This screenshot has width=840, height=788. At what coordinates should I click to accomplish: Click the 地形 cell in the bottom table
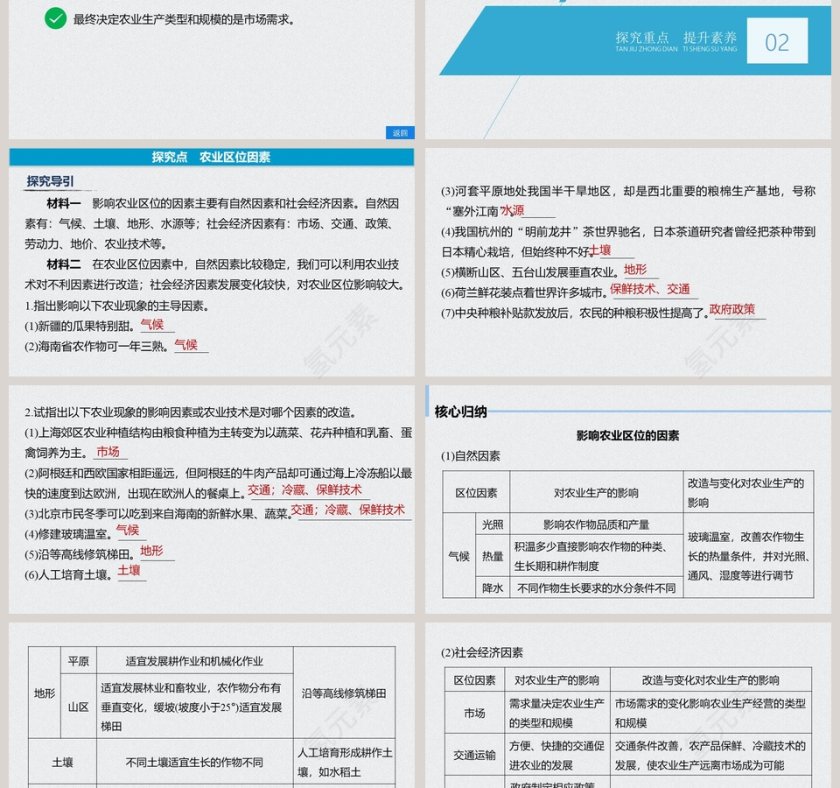point(40,691)
